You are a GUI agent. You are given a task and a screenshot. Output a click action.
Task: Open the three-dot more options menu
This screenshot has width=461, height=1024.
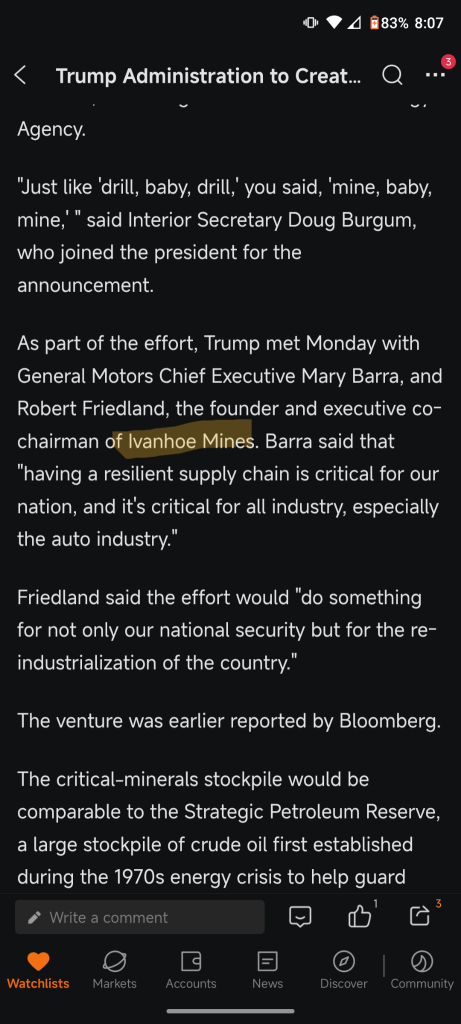[435, 76]
